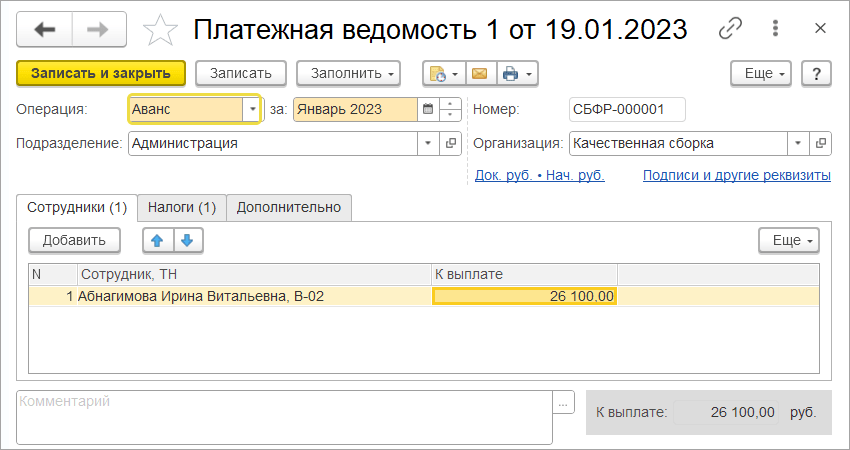The height and width of the screenshot is (450, 850).
Task: Open the printer icon print menu
Action: point(517,73)
